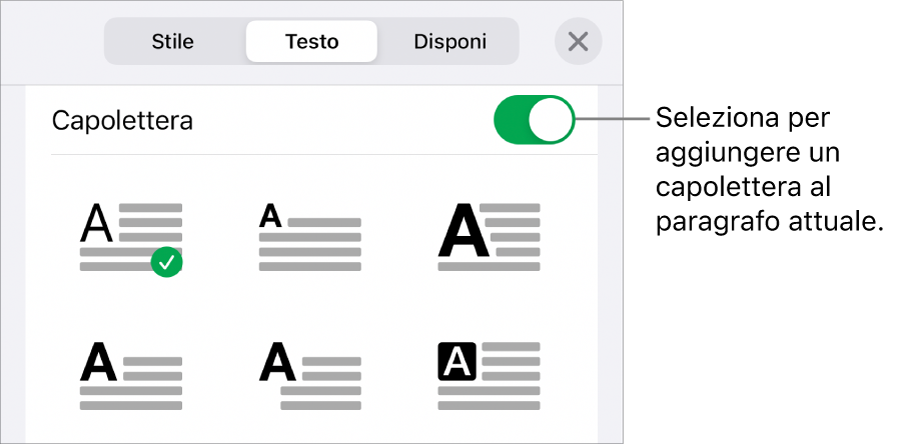This screenshot has width=902, height=444.
Task: Switch to the Stile tab
Action: (172, 42)
